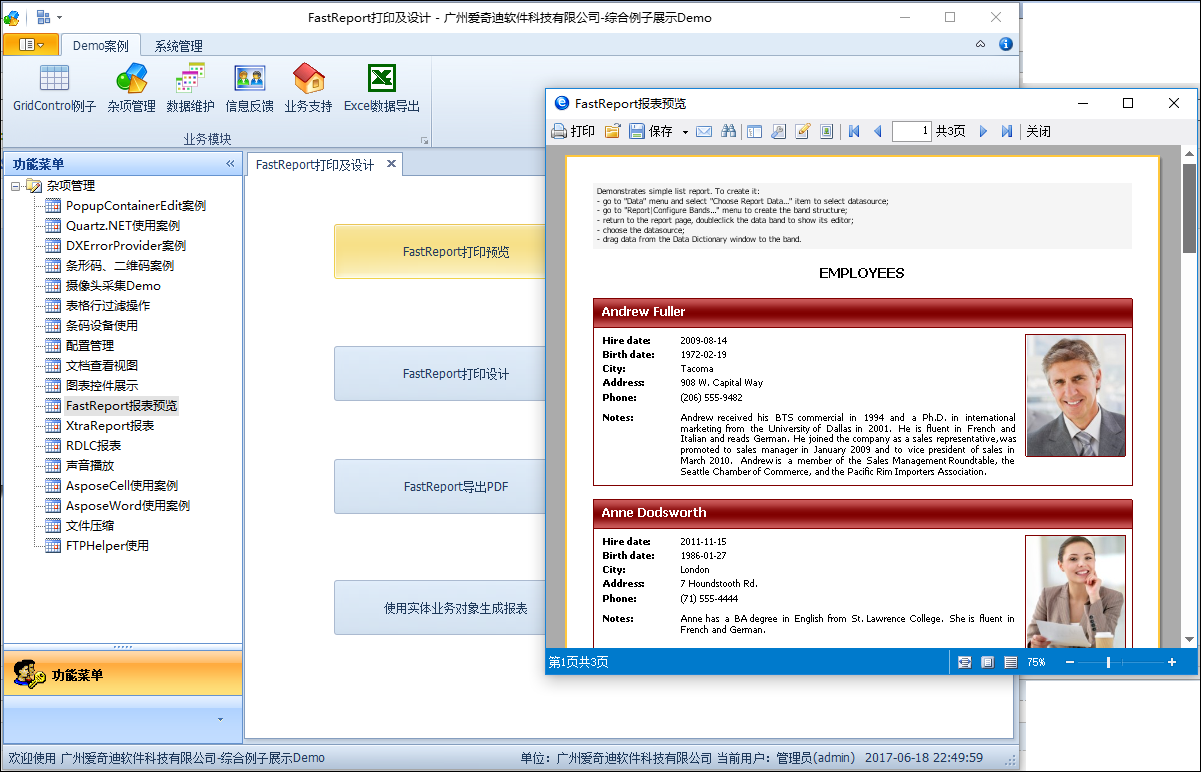Select XtraReport报表 in the tree
This screenshot has width=1201, height=772.
(x=110, y=426)
